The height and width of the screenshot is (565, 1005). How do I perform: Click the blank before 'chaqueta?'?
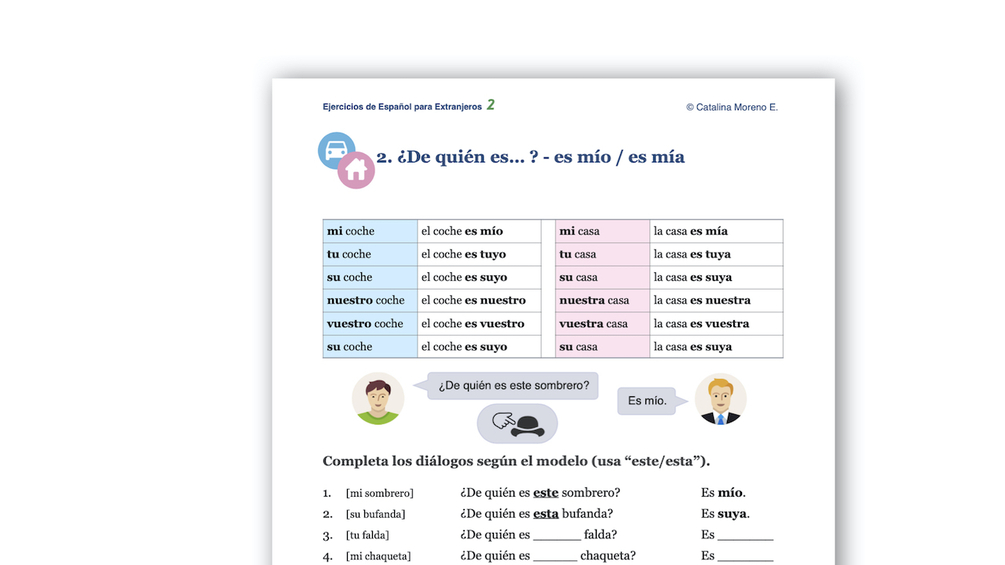click(555, 557)
